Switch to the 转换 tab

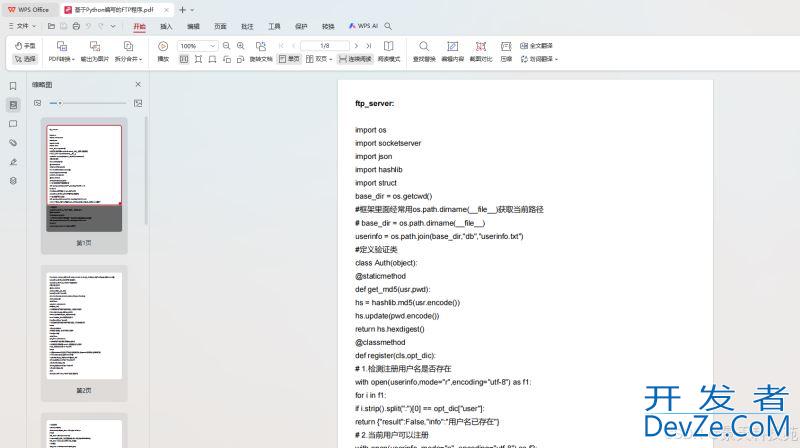[x=329, y=26]
